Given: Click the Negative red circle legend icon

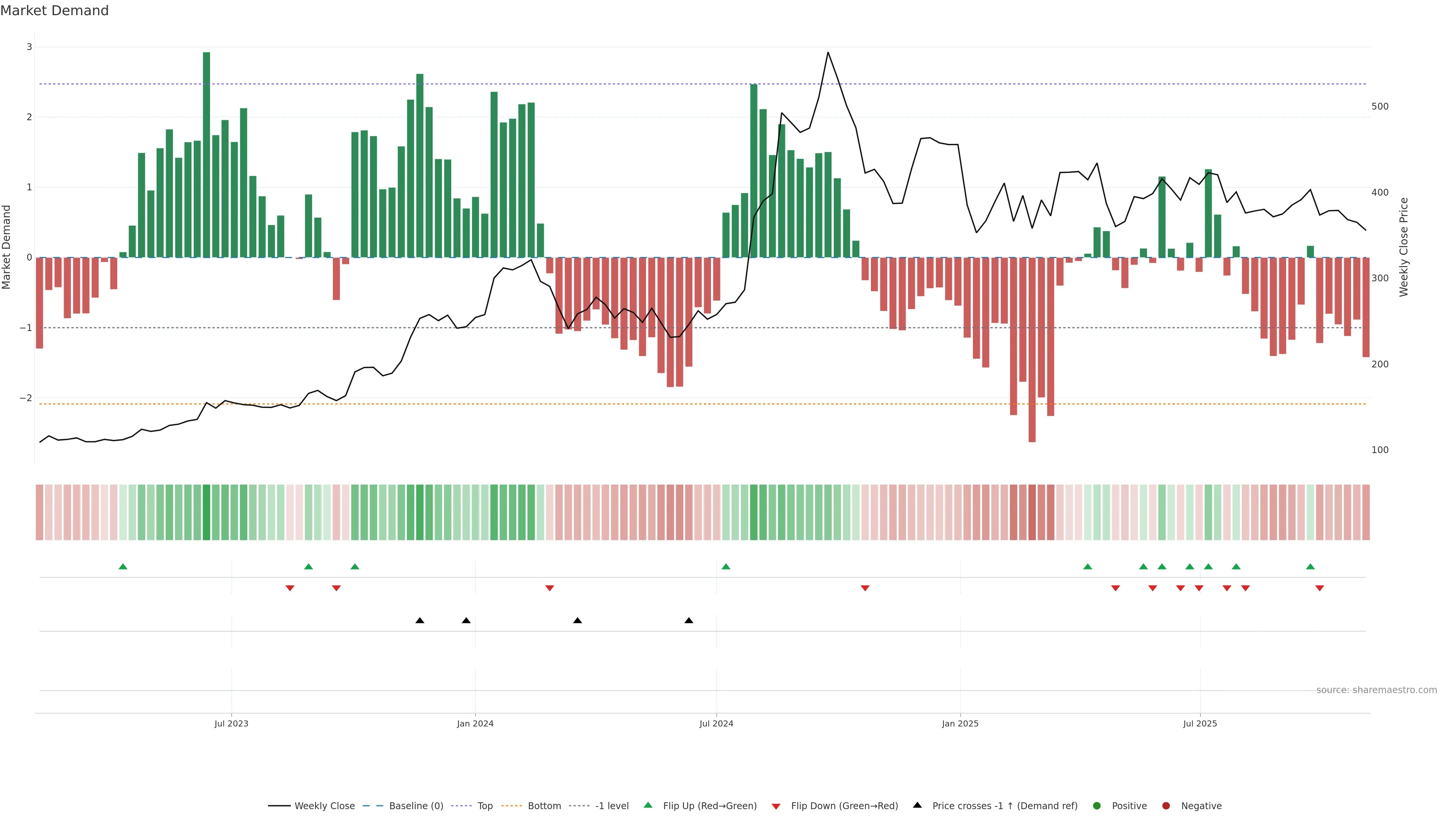Looking at the screenshot, I should (x=1166, y=805).
